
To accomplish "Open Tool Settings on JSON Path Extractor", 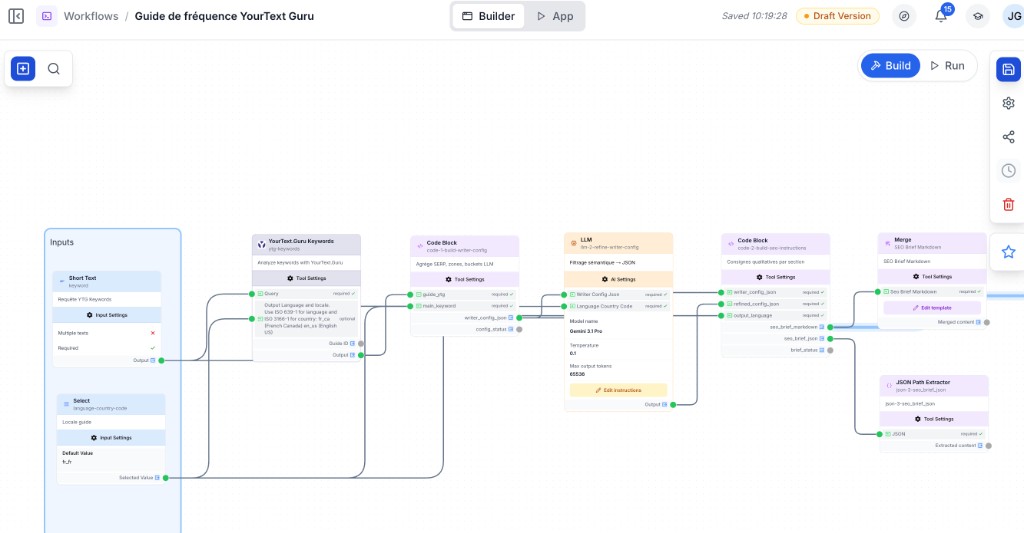I will pyautogui.click(x=934, y=419).
